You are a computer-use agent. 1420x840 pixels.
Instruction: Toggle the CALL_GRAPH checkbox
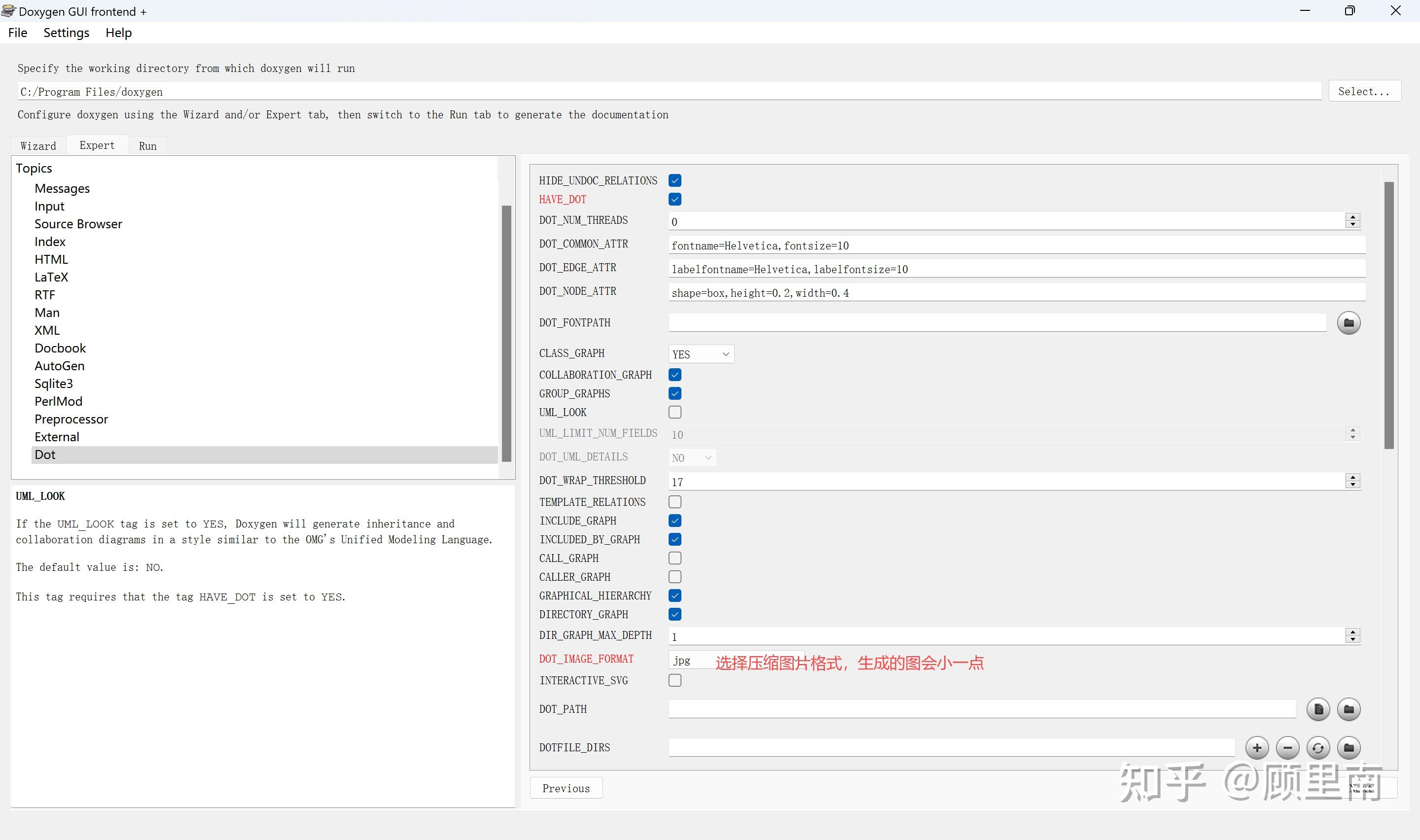point(674,558)
